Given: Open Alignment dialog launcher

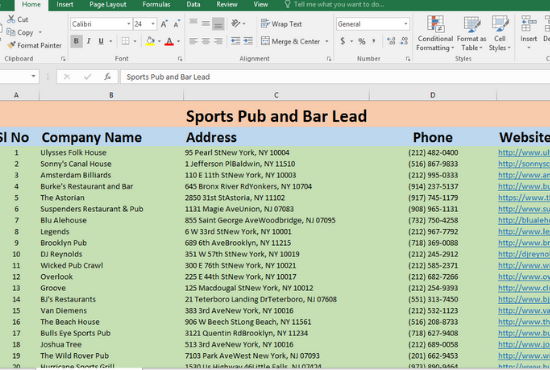Looking at the screenshot, I should (x=329, y=59).
